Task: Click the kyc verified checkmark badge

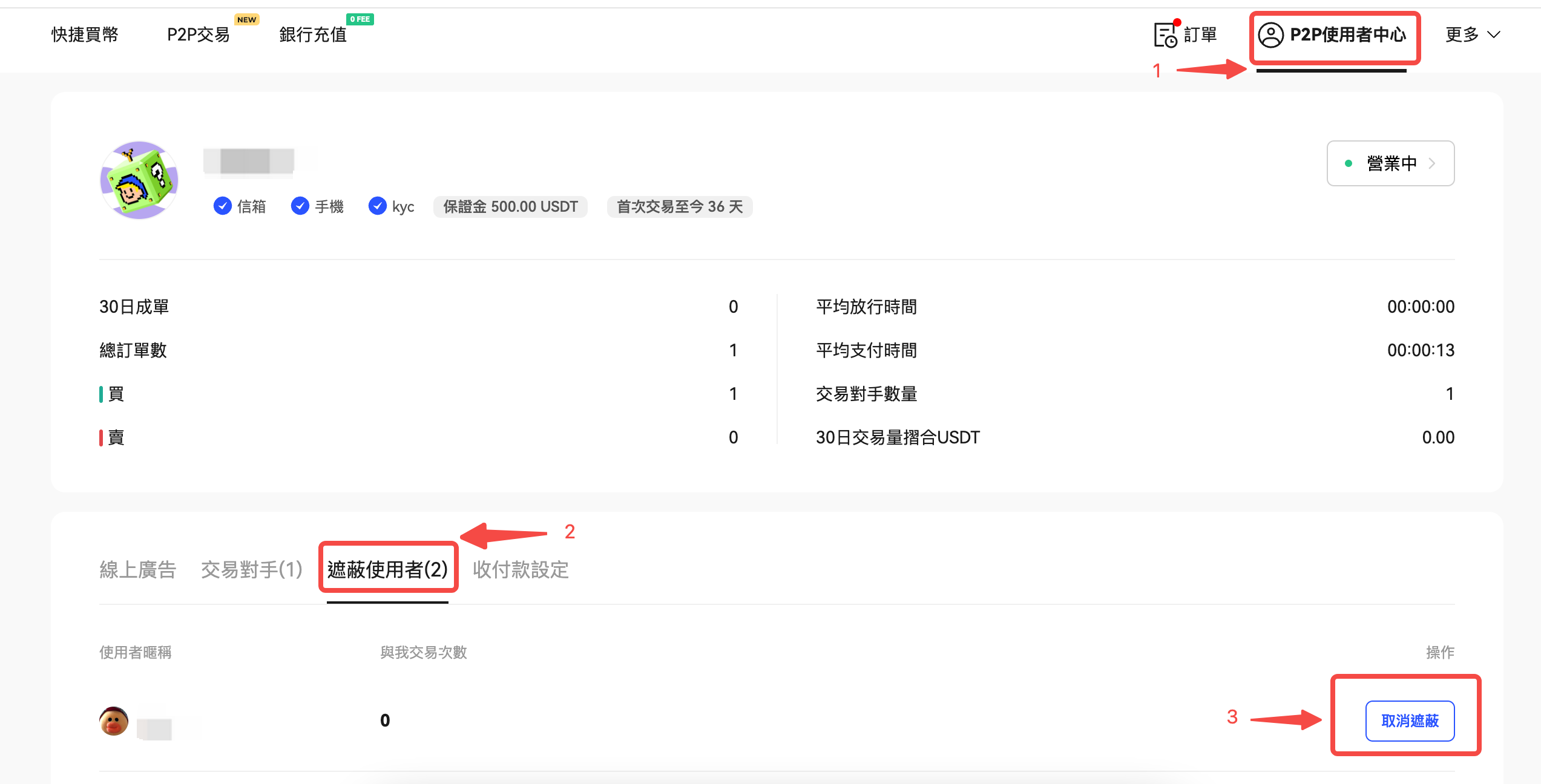Action: 378,206
